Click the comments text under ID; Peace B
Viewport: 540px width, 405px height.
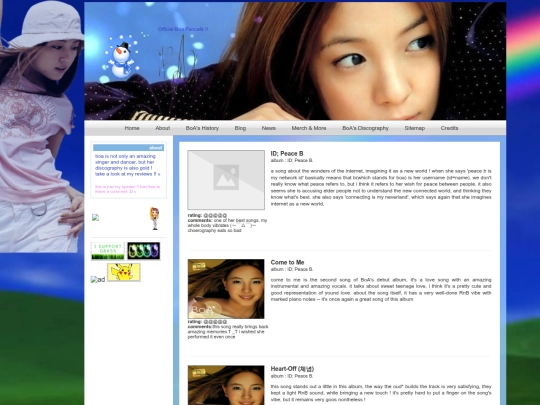coord(227,225)
